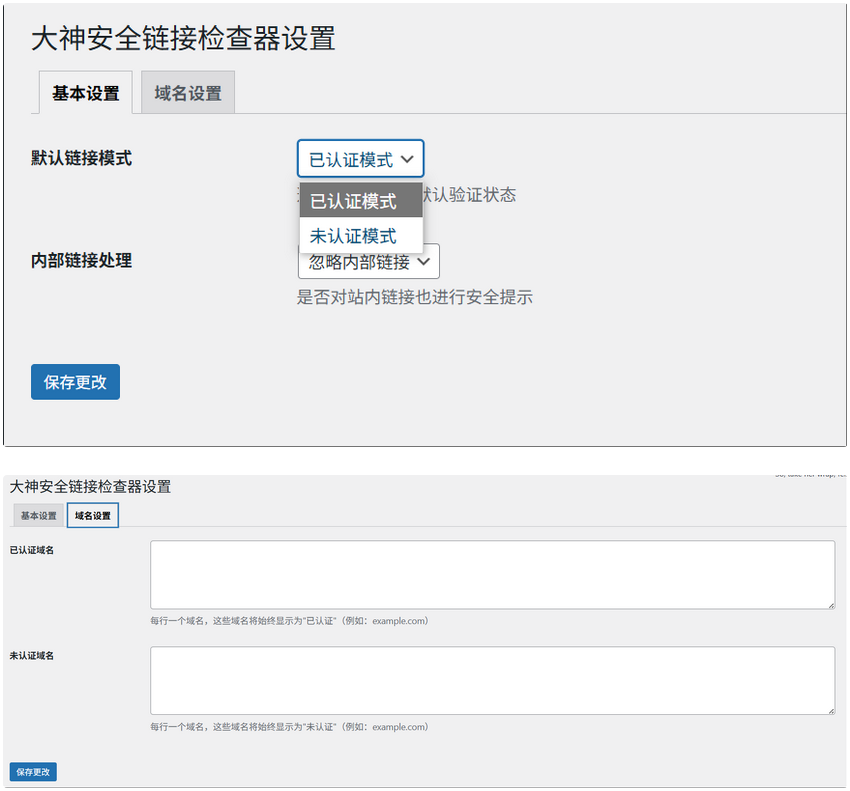This screenshot has height=791, width=850.
Task: Click the 内部链接处理 field label
Action: click(81, 261)
